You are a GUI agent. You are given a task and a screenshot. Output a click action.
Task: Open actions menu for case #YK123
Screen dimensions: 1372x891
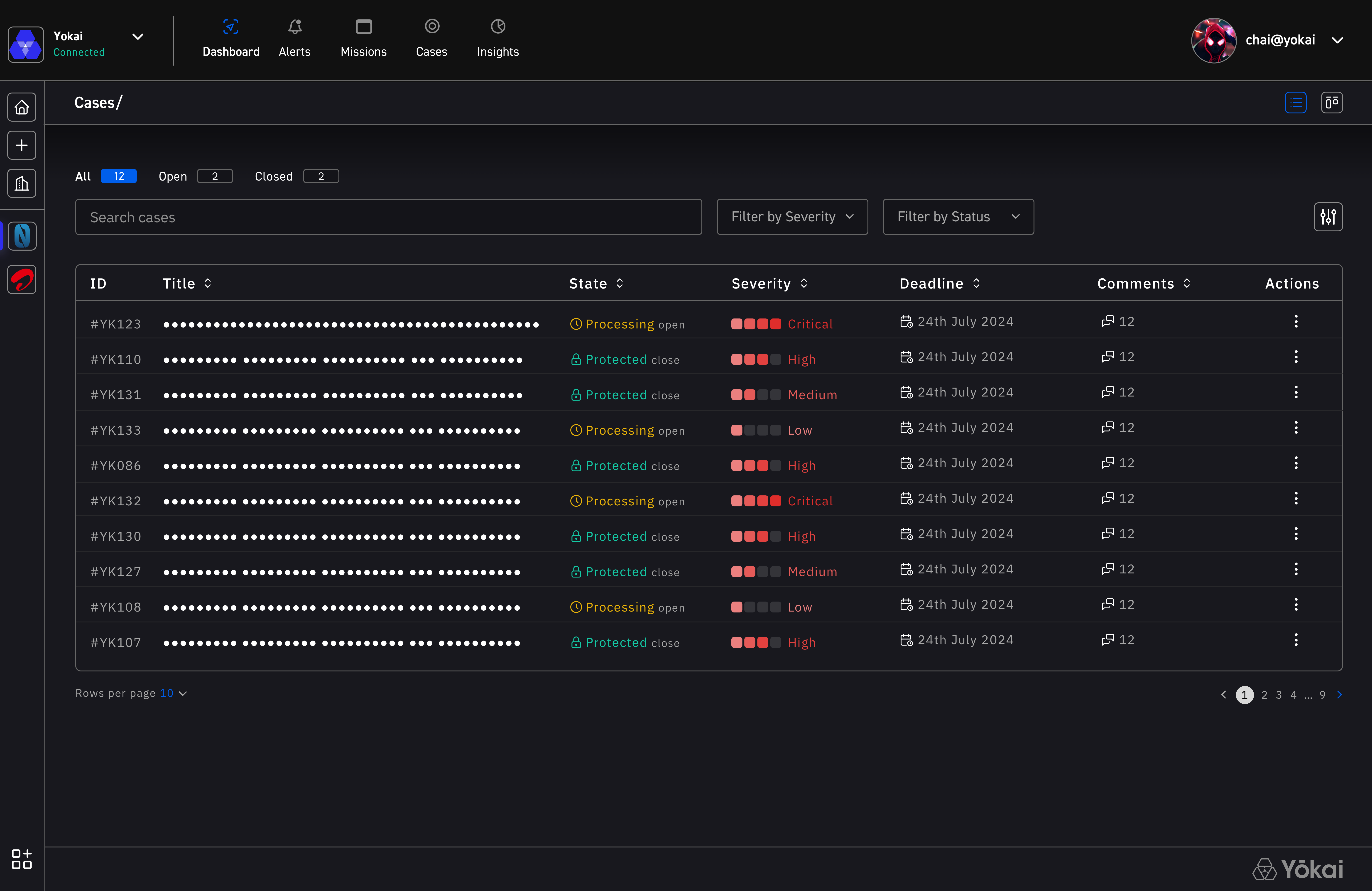1296,322
